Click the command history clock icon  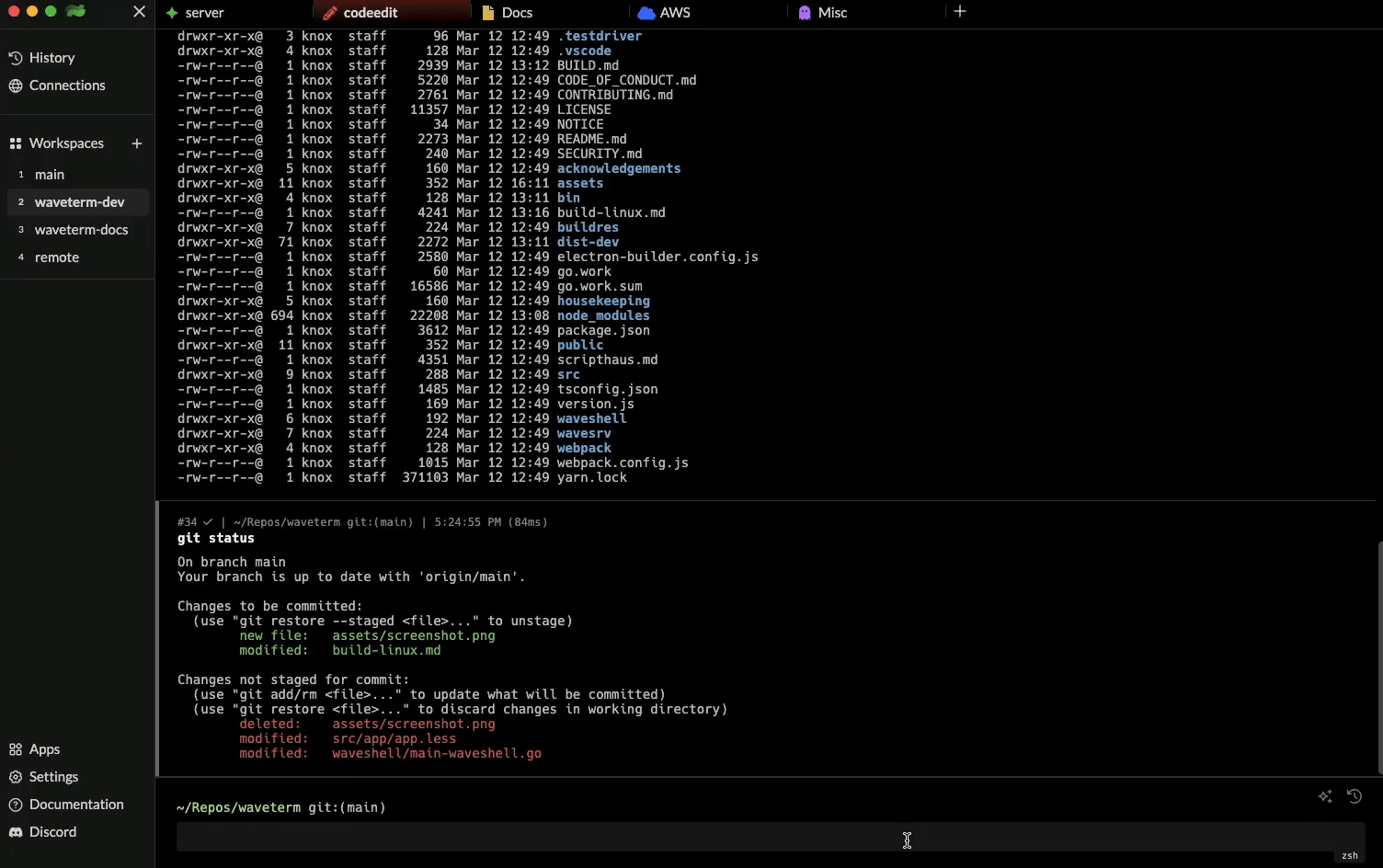point(1354,796)
